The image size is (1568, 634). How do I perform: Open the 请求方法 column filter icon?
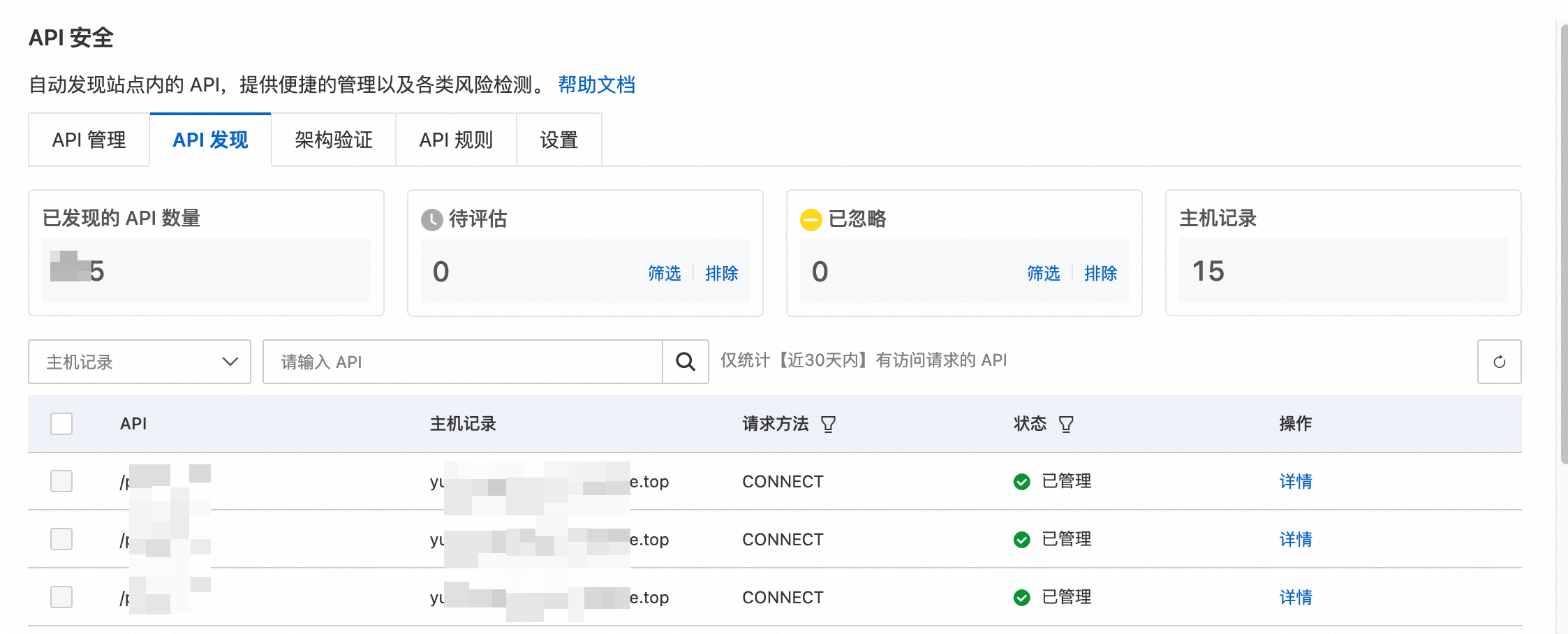(x=828, y=424)
